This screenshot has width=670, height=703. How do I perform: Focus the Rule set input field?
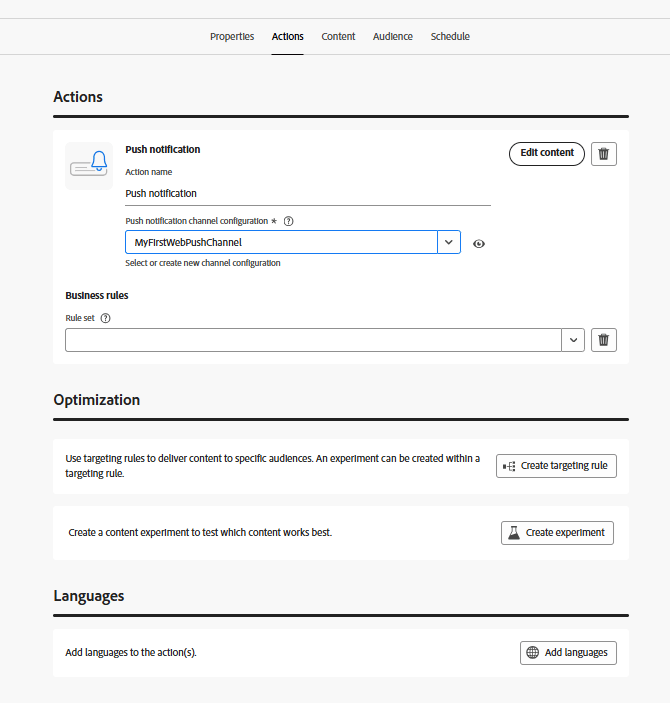point(313,340)
